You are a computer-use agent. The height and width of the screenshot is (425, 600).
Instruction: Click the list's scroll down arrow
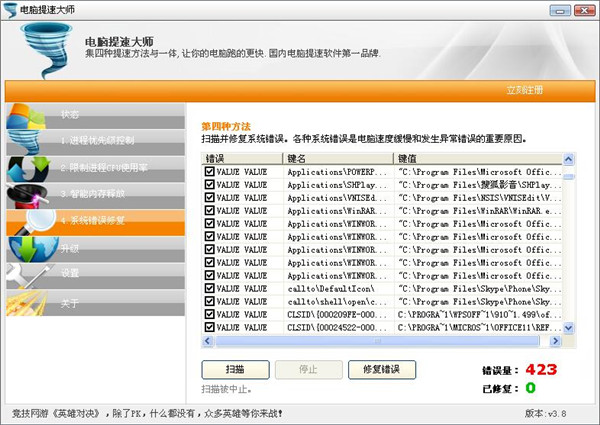569,328
